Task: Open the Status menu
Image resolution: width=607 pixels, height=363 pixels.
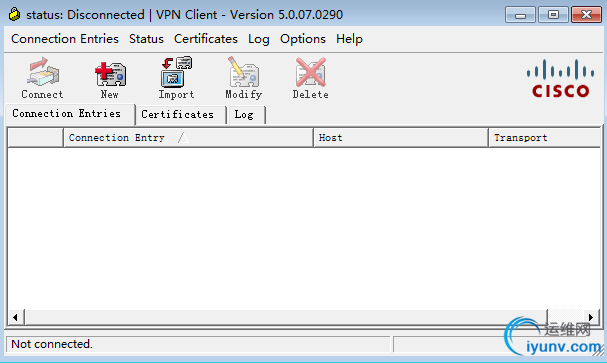Action: coord(146,39)
